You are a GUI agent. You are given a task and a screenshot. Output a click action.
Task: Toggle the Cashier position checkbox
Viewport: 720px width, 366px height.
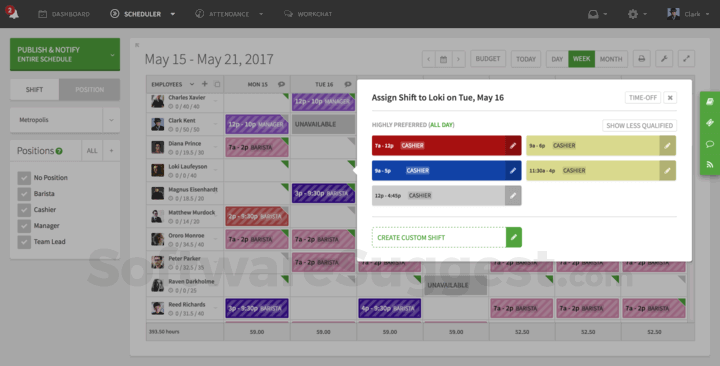[x=24, y=210]
